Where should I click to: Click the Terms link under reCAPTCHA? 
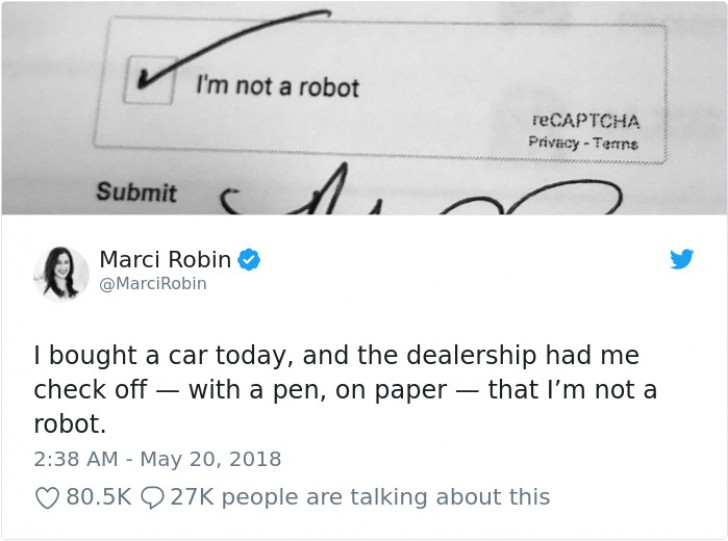point(616,143)
